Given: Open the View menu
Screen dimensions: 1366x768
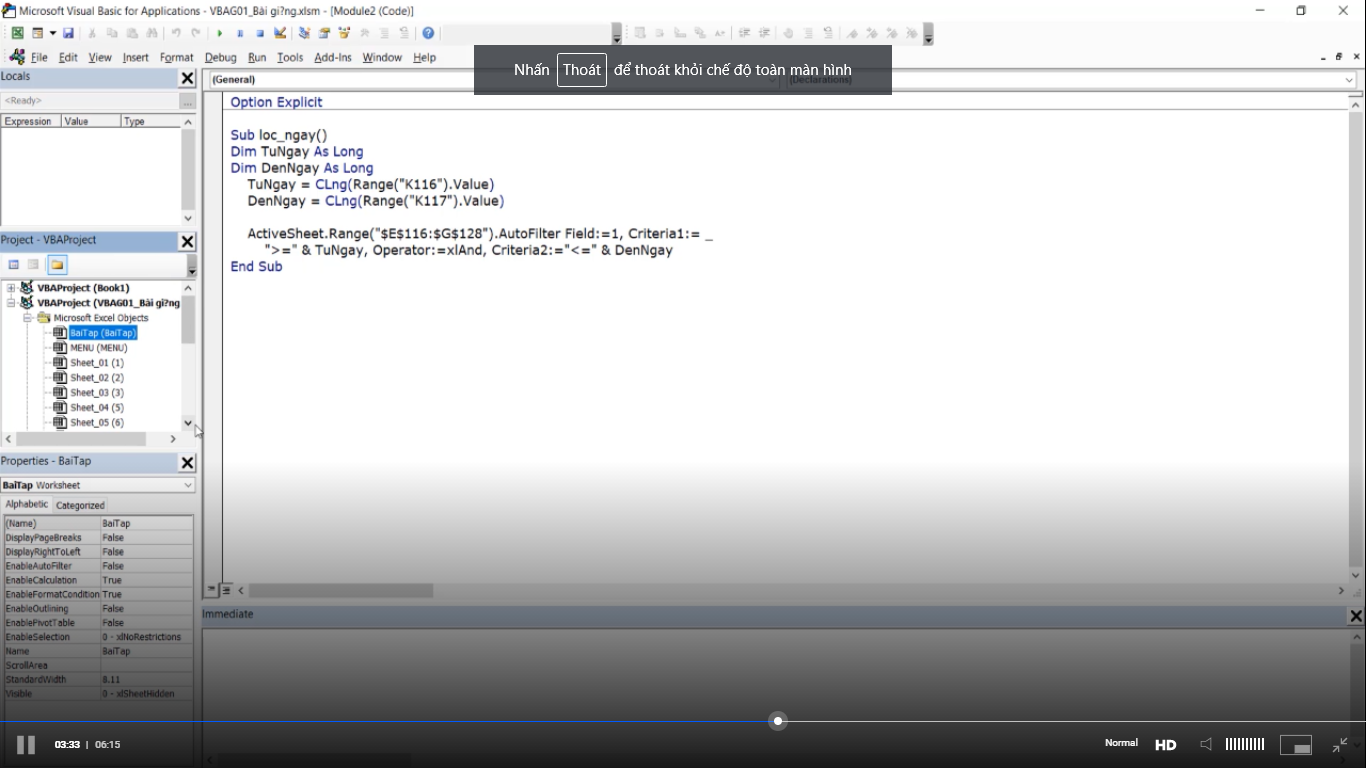Looking at the screenshot, I should click(x=100, y=58).
